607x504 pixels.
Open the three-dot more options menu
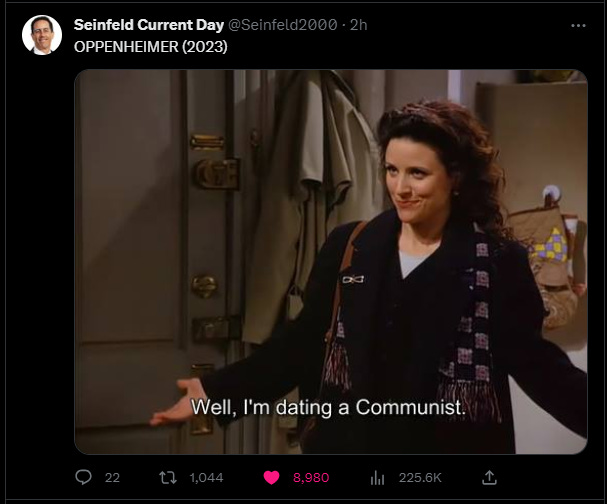(578, 26)
